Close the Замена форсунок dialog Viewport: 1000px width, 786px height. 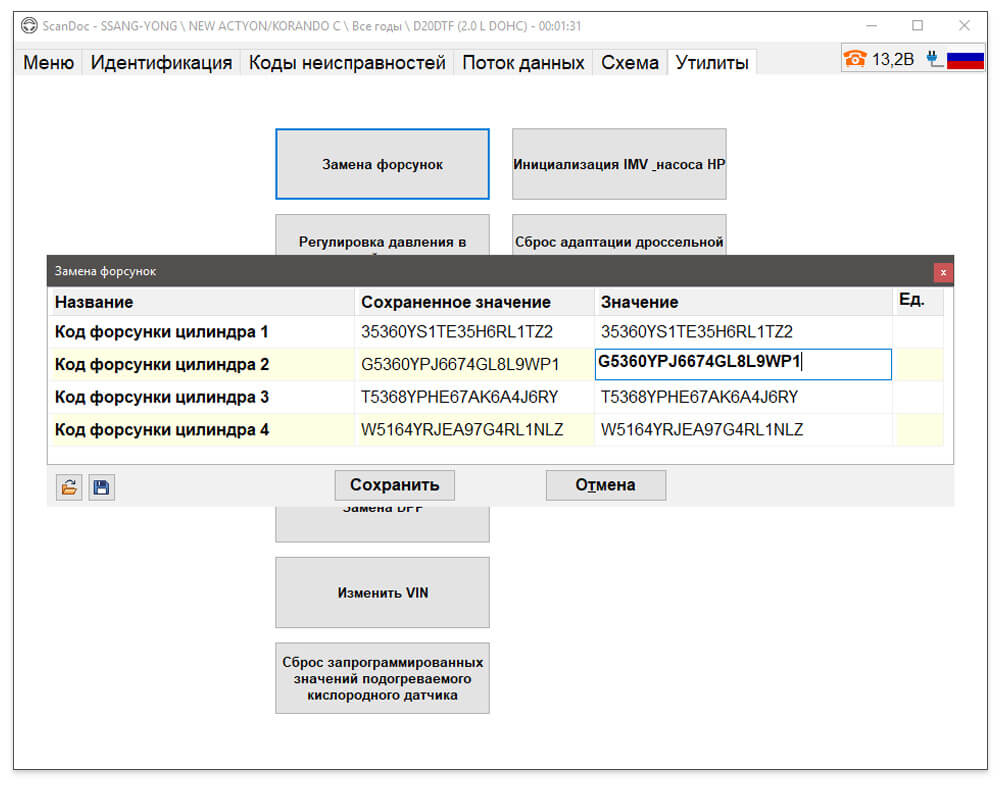pos(943,272)
